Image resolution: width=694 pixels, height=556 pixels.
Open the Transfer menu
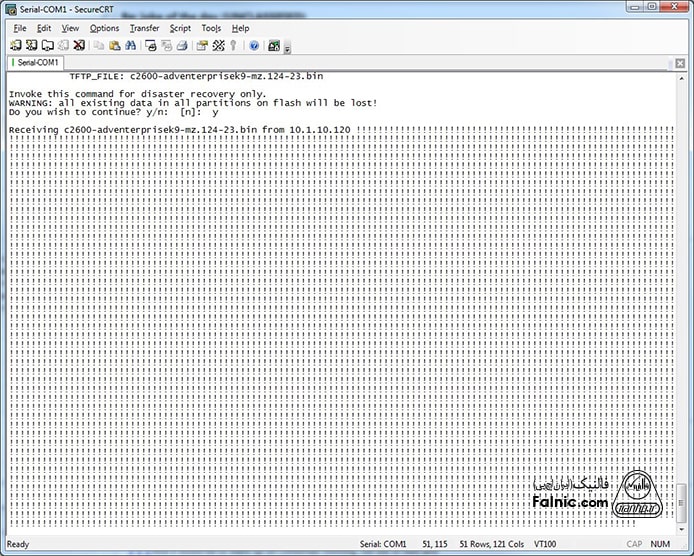pyautogui.click(x=144, y=28)
